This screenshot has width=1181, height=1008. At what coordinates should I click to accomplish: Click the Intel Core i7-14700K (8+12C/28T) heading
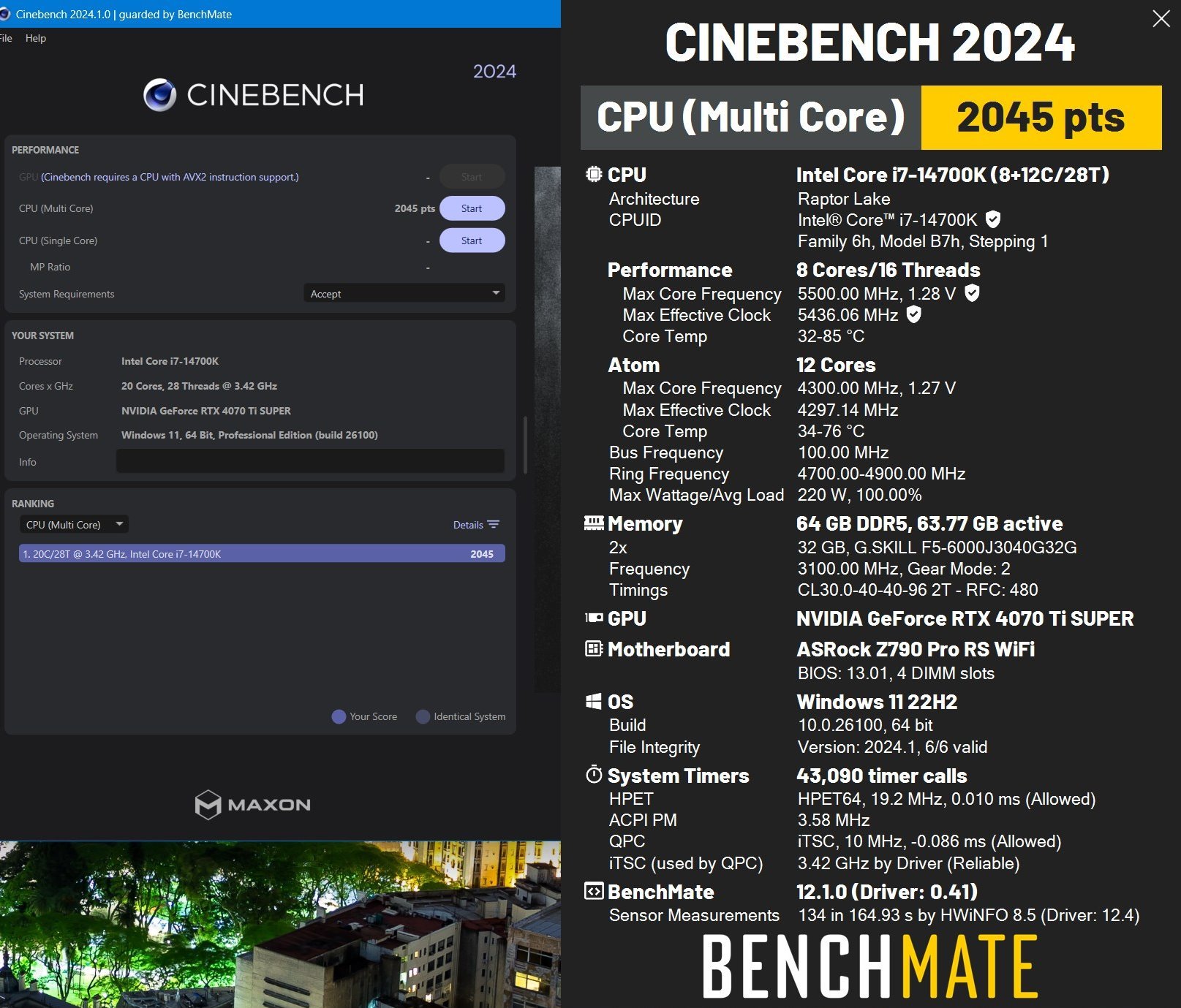pos(953,175)
